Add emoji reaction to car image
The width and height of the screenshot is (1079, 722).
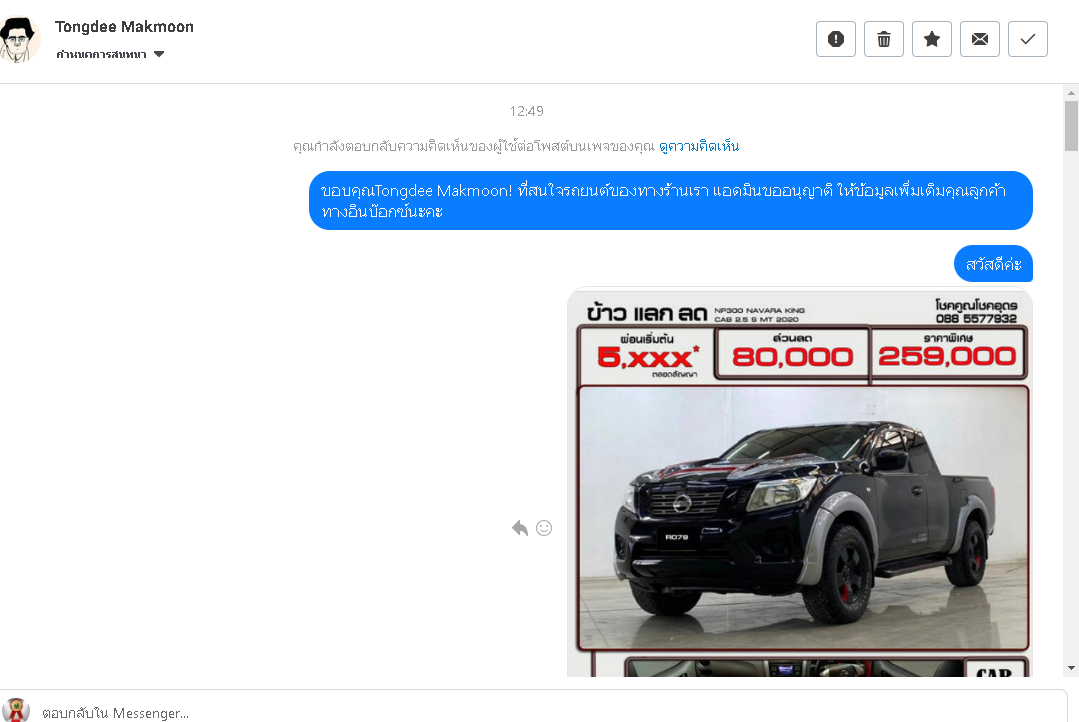pyautogui.click(x=544, y=528)
